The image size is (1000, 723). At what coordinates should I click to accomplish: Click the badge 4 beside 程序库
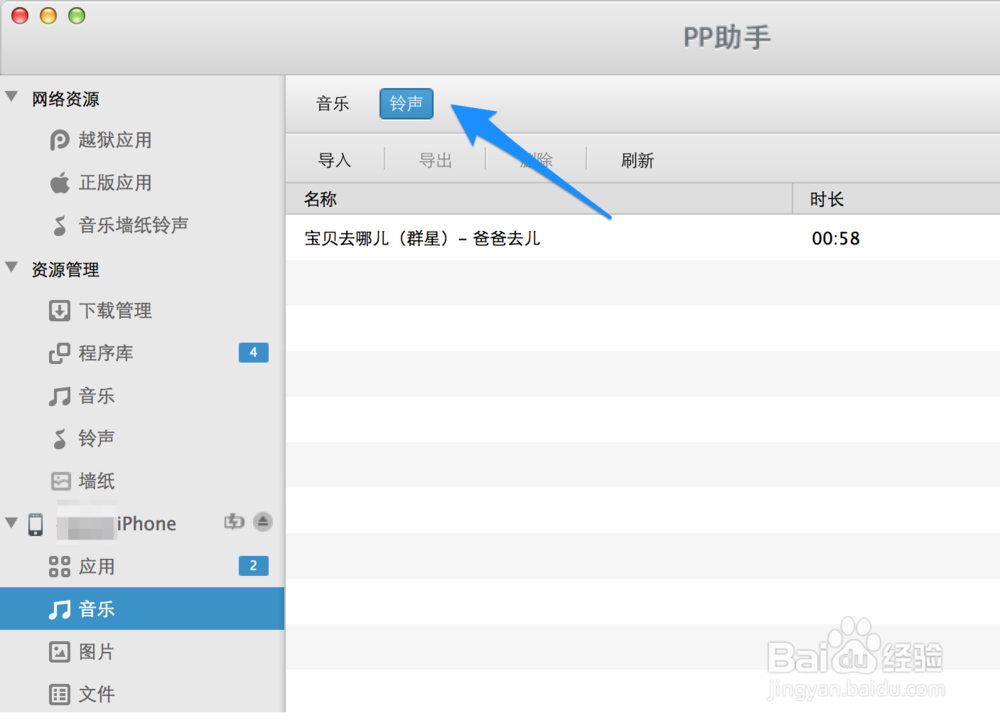253,353
